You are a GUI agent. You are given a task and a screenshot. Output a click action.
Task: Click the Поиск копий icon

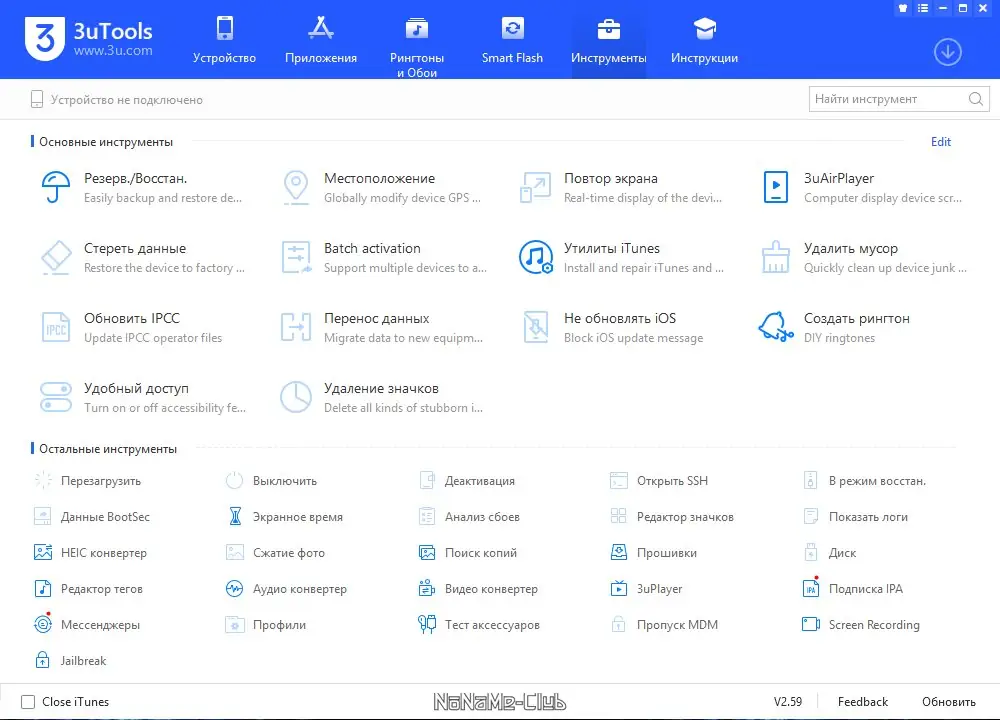coord(427,552)
